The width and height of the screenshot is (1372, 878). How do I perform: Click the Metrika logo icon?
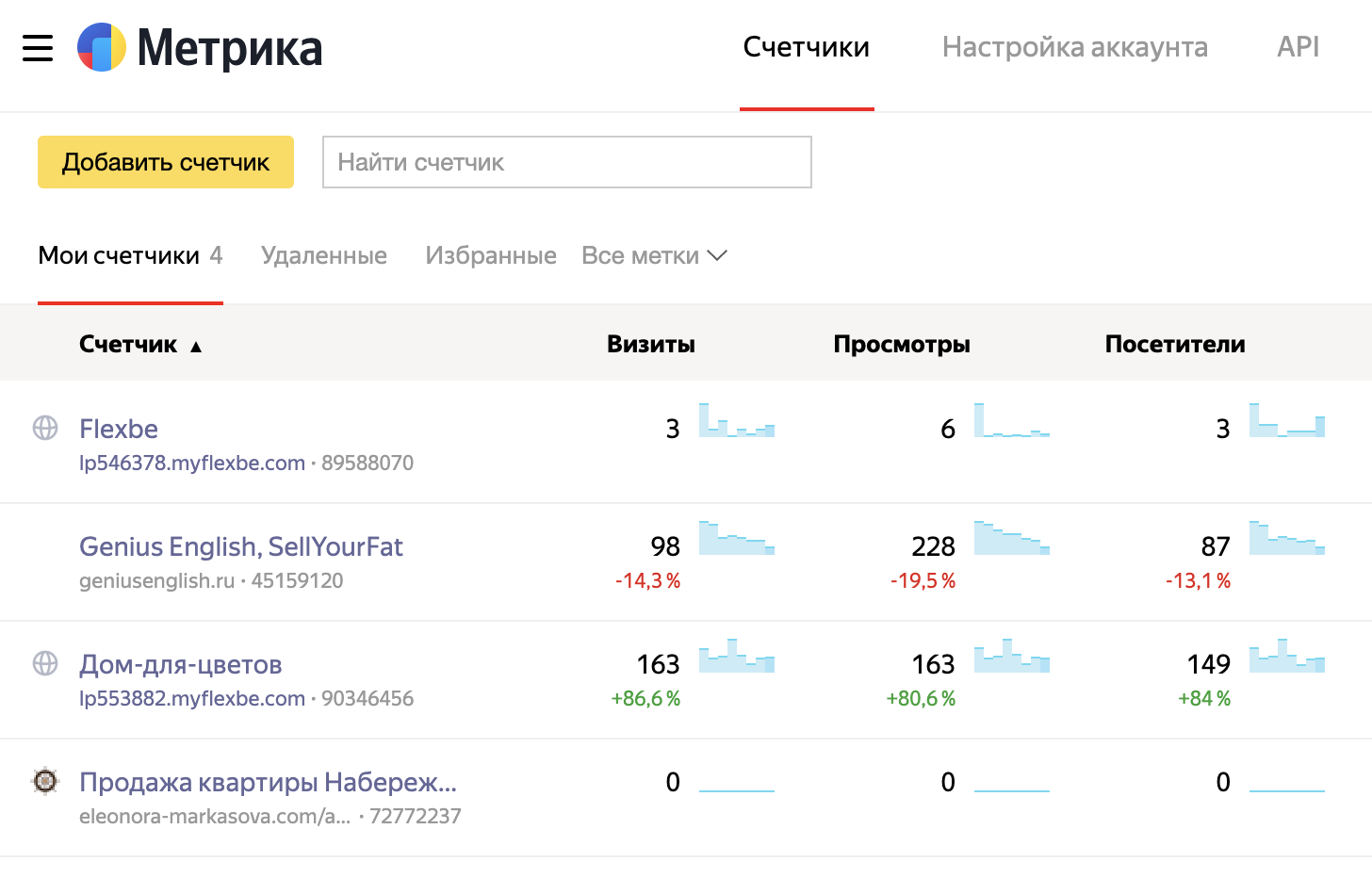(102, 48)
